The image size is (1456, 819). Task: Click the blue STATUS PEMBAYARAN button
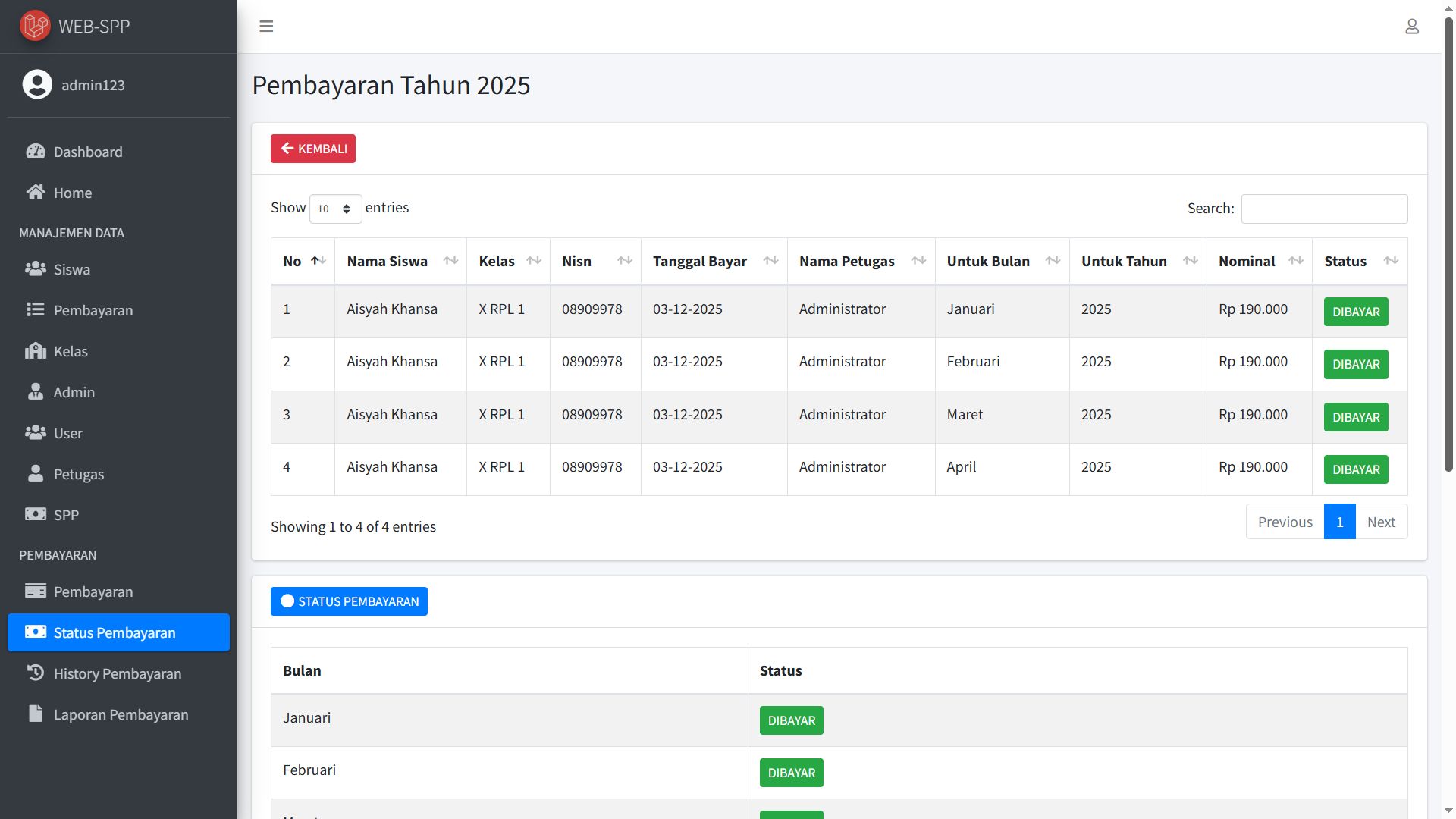(349, 601)
